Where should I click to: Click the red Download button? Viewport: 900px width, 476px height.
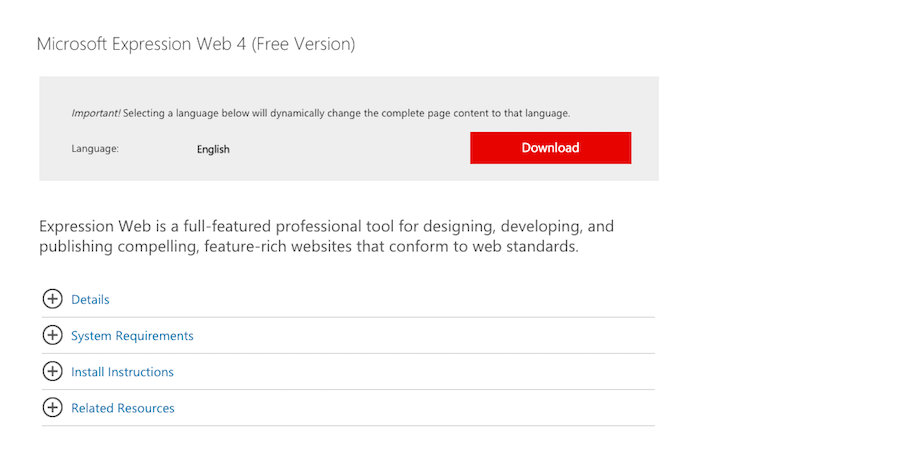(550, 148)
